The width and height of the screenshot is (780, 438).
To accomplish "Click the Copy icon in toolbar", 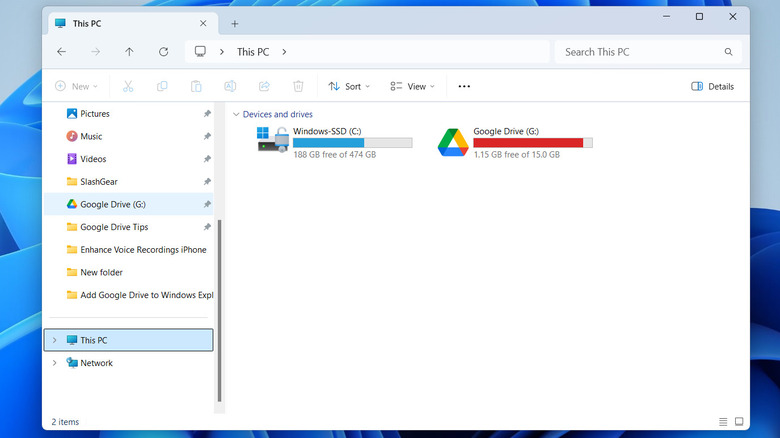I will (162, 86).
